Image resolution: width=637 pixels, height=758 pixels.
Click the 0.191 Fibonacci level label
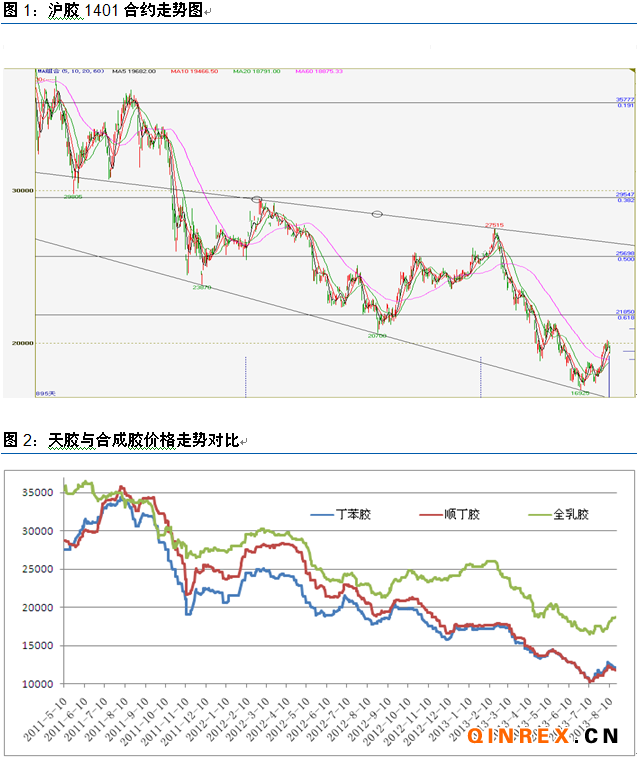[626, 105]
